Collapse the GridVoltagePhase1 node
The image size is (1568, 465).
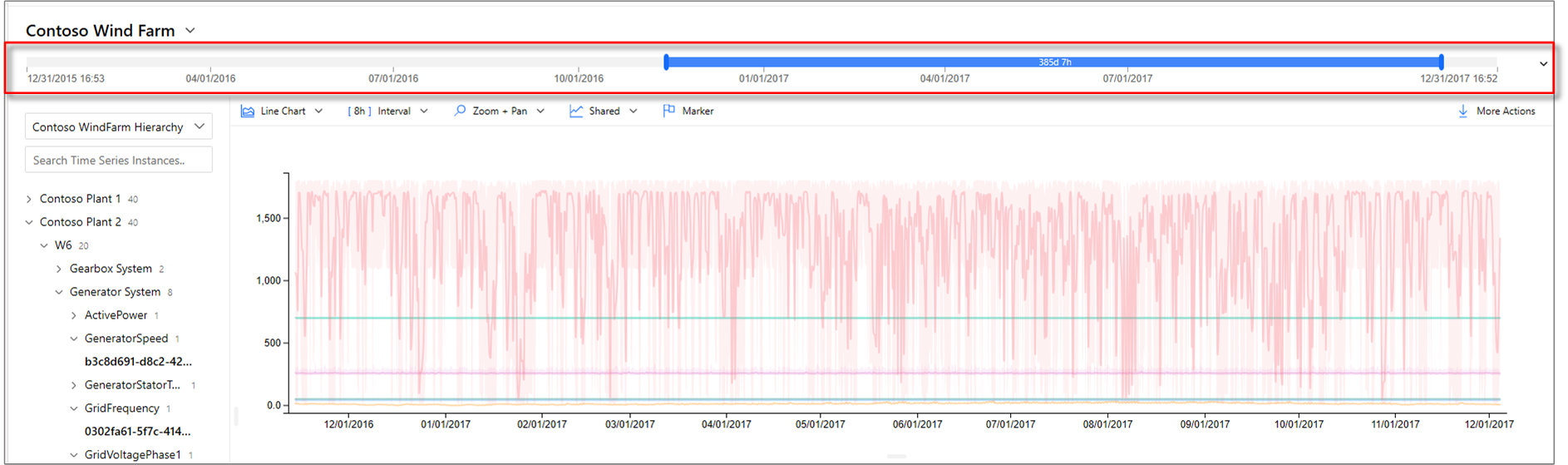pyautogui.click(x=74, y=455)
